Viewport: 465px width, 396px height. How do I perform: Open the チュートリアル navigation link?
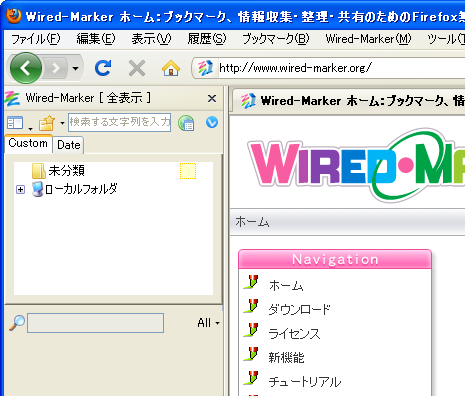coord(305,382)
